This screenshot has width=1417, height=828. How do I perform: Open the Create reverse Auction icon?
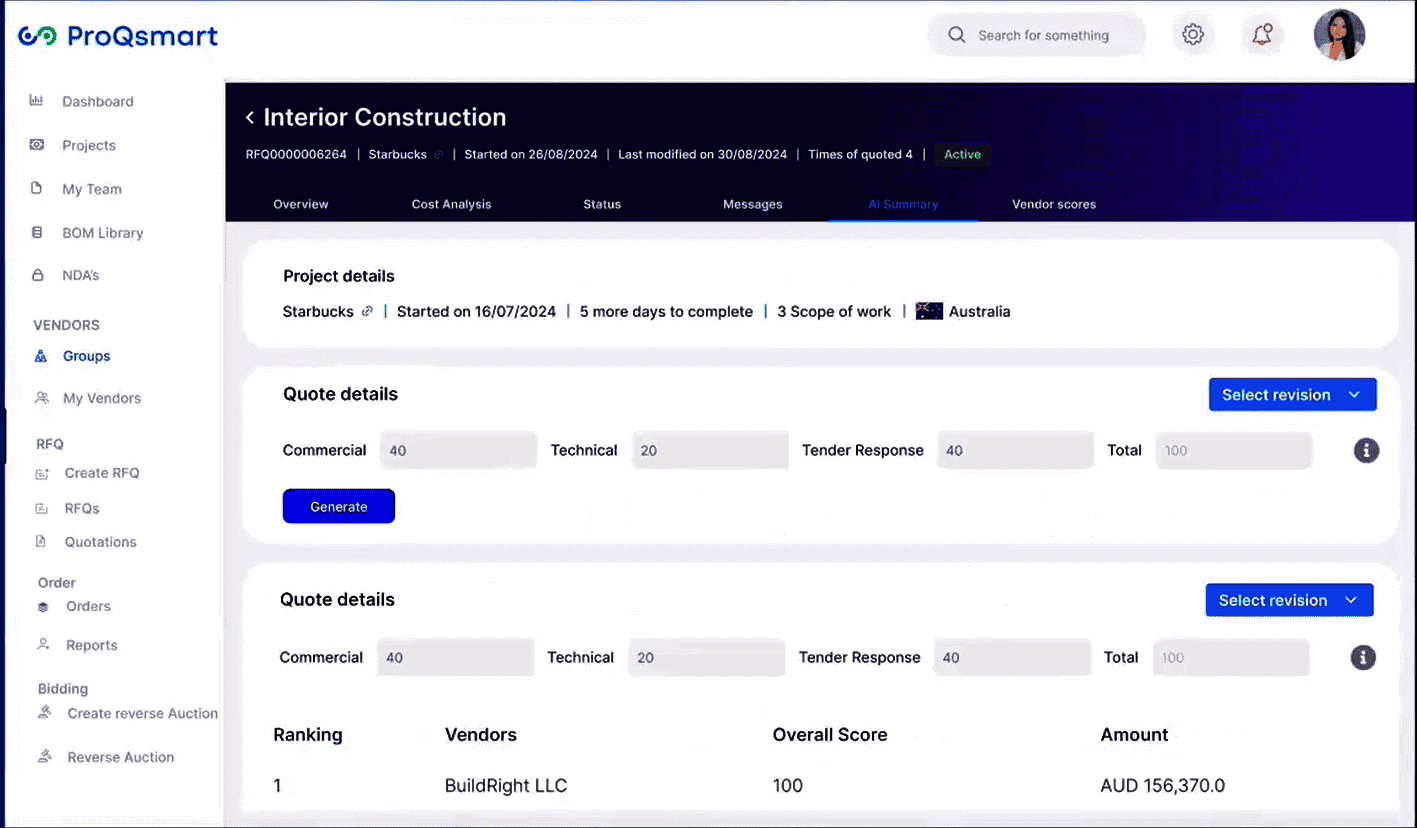(x=43, y=713)
